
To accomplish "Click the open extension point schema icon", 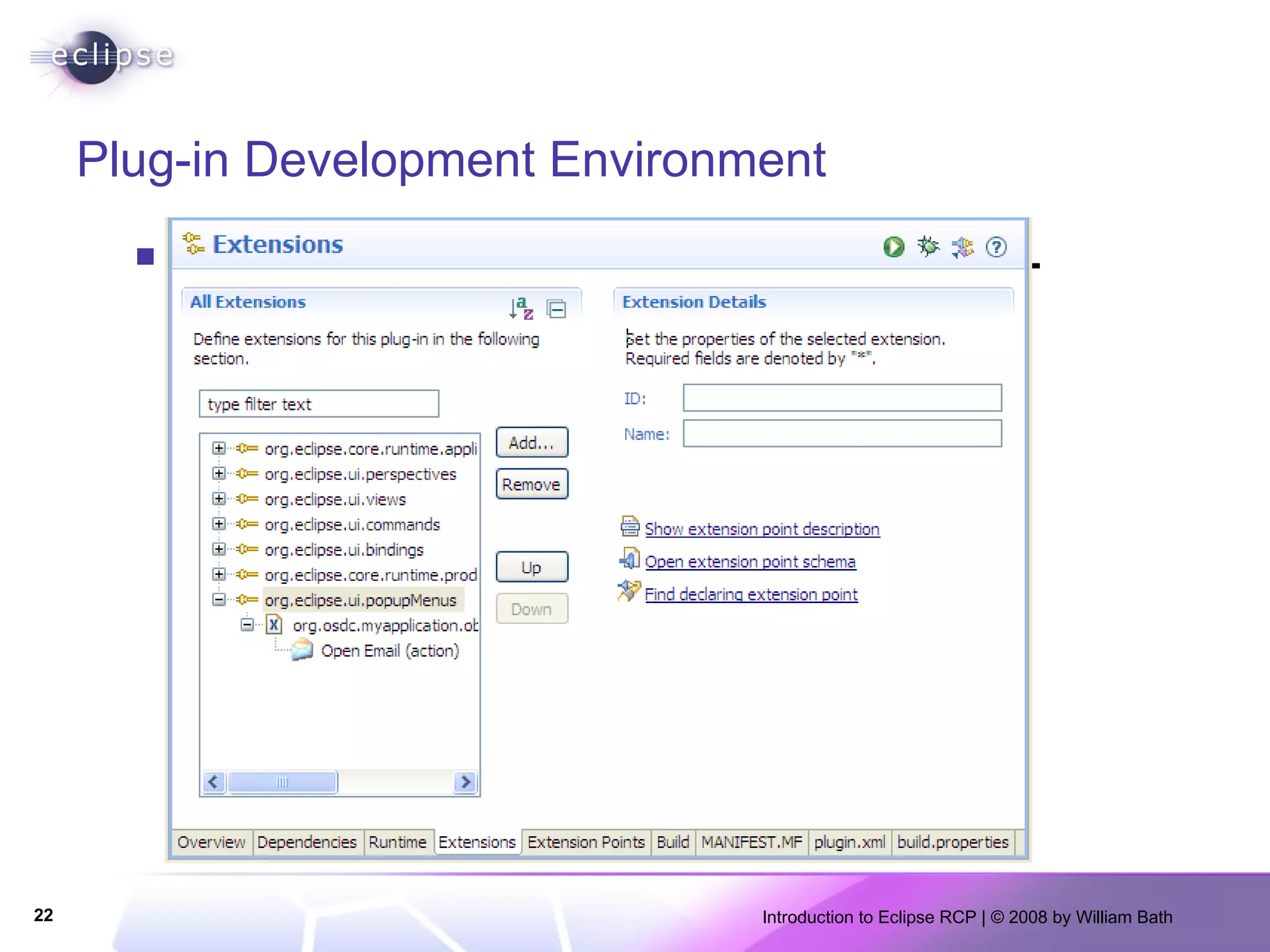I will pos(630,559).
